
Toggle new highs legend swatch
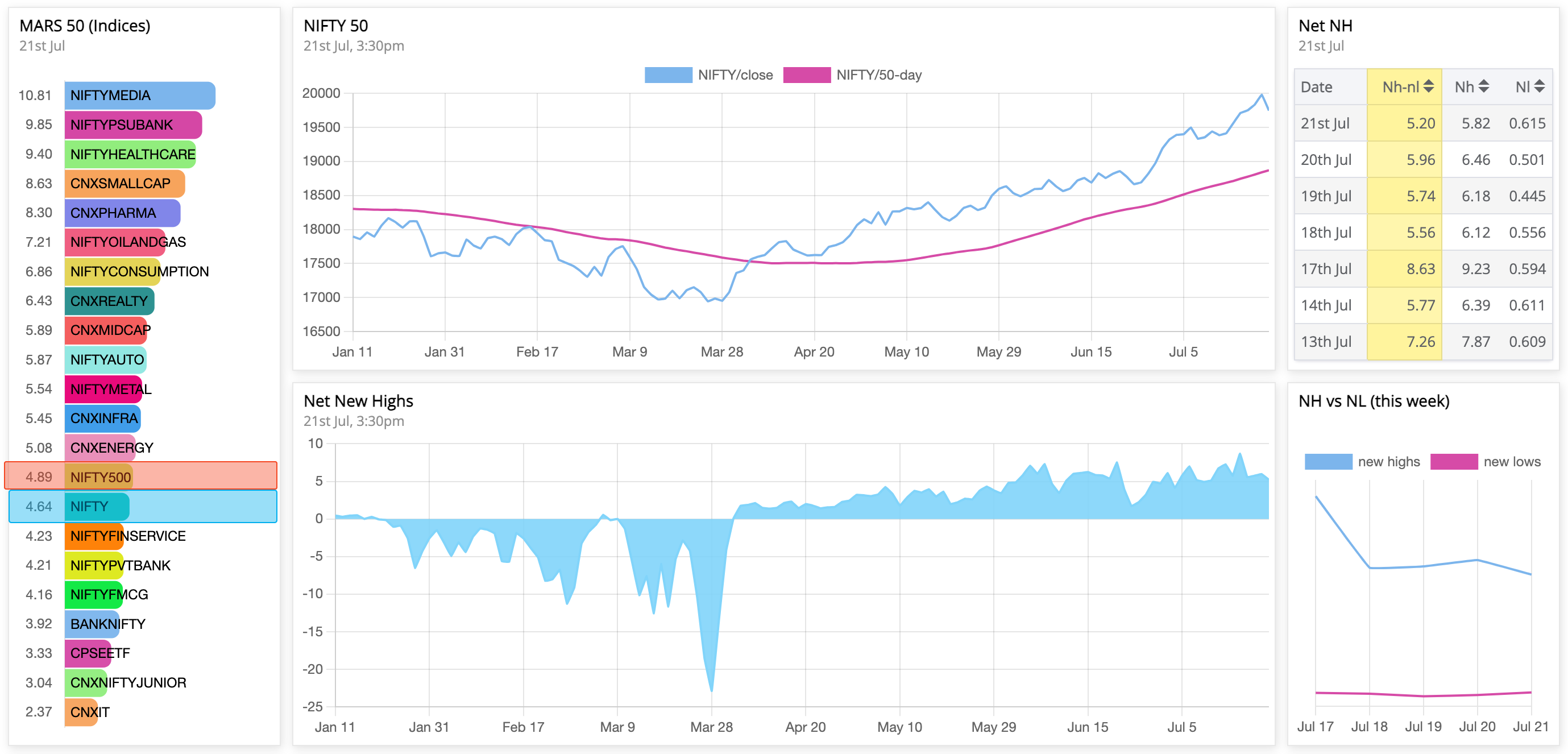(1328, 462)
